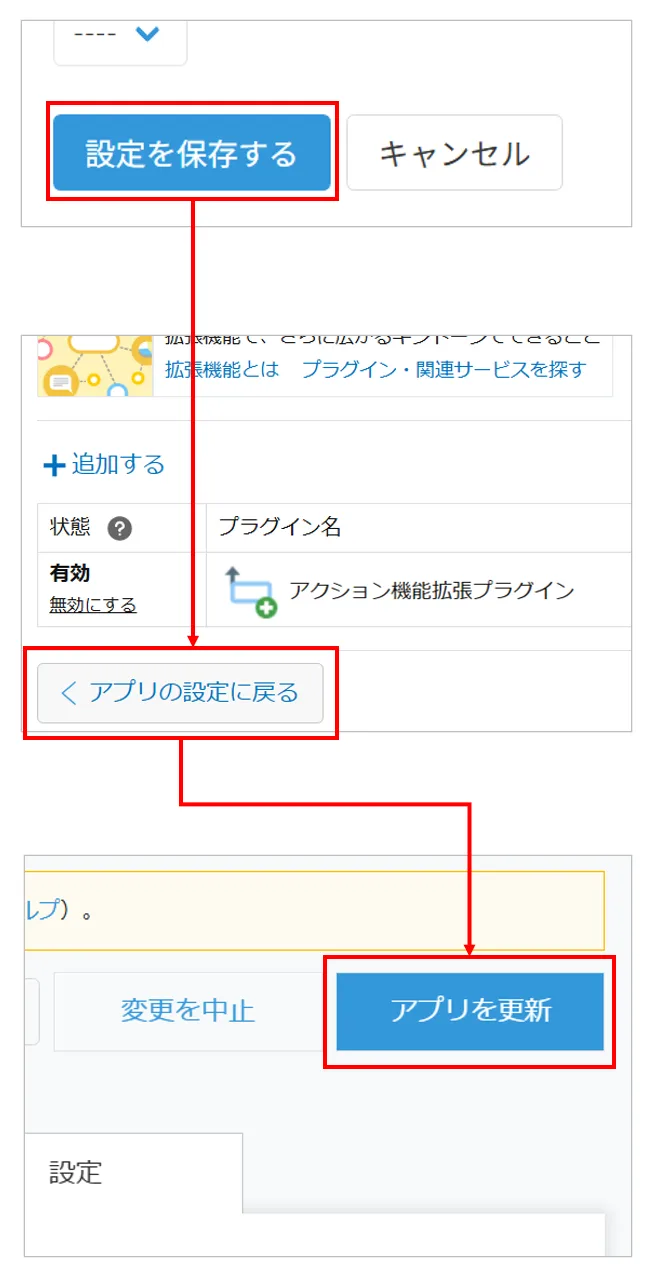Click the plus icon beside 追加する

point(53,465)
